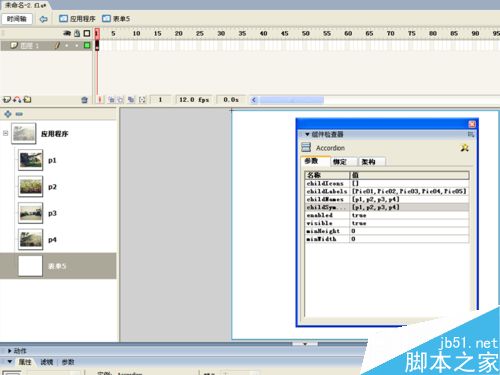500x375 pixels.
Task: Change the visible value true
Action: pyautogui.click(x=410, y=223)
